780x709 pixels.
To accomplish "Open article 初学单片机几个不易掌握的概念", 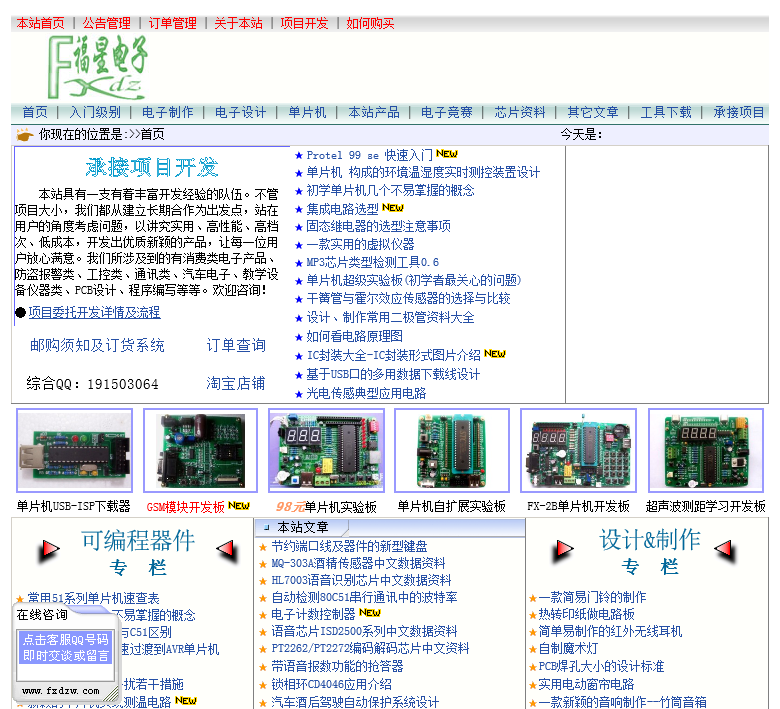I will click(x=390, y=191).
